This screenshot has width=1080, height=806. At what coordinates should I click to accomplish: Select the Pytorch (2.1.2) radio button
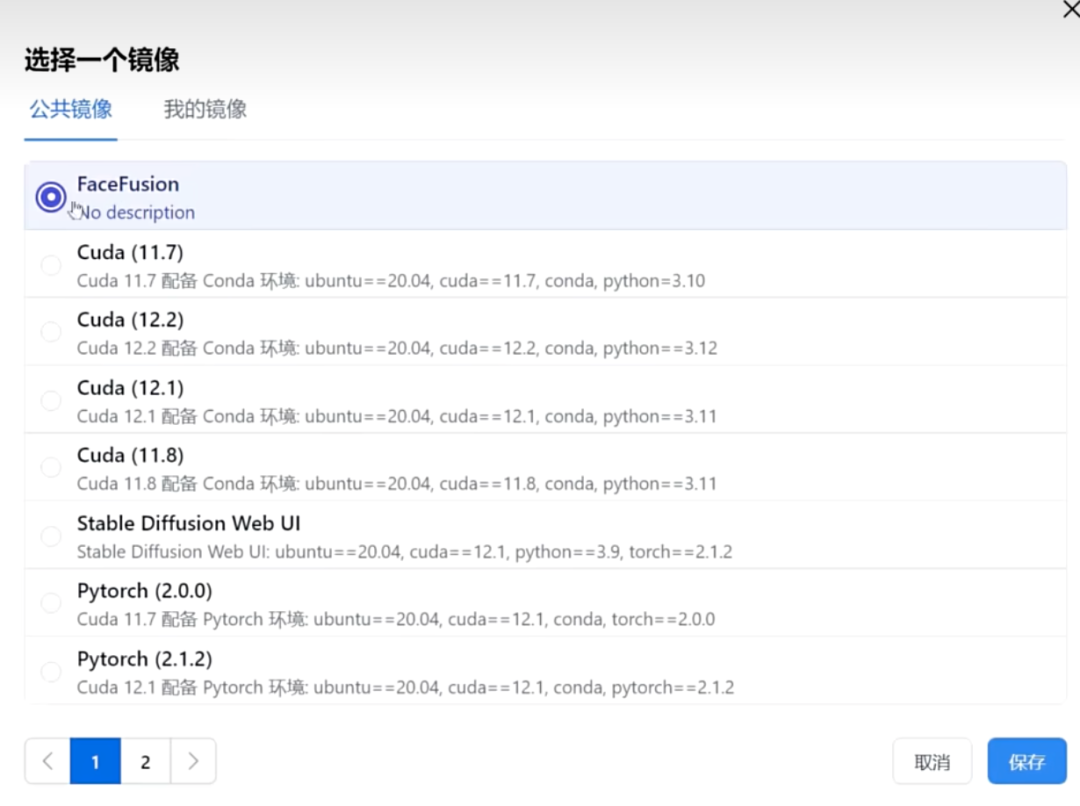pos(51,671)
